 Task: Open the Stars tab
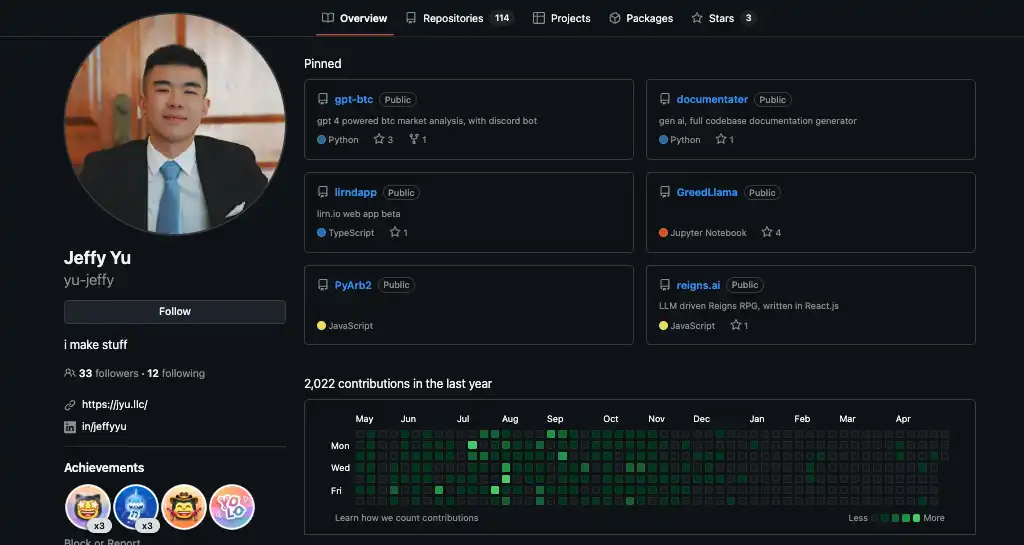click(x=721, y=18)
